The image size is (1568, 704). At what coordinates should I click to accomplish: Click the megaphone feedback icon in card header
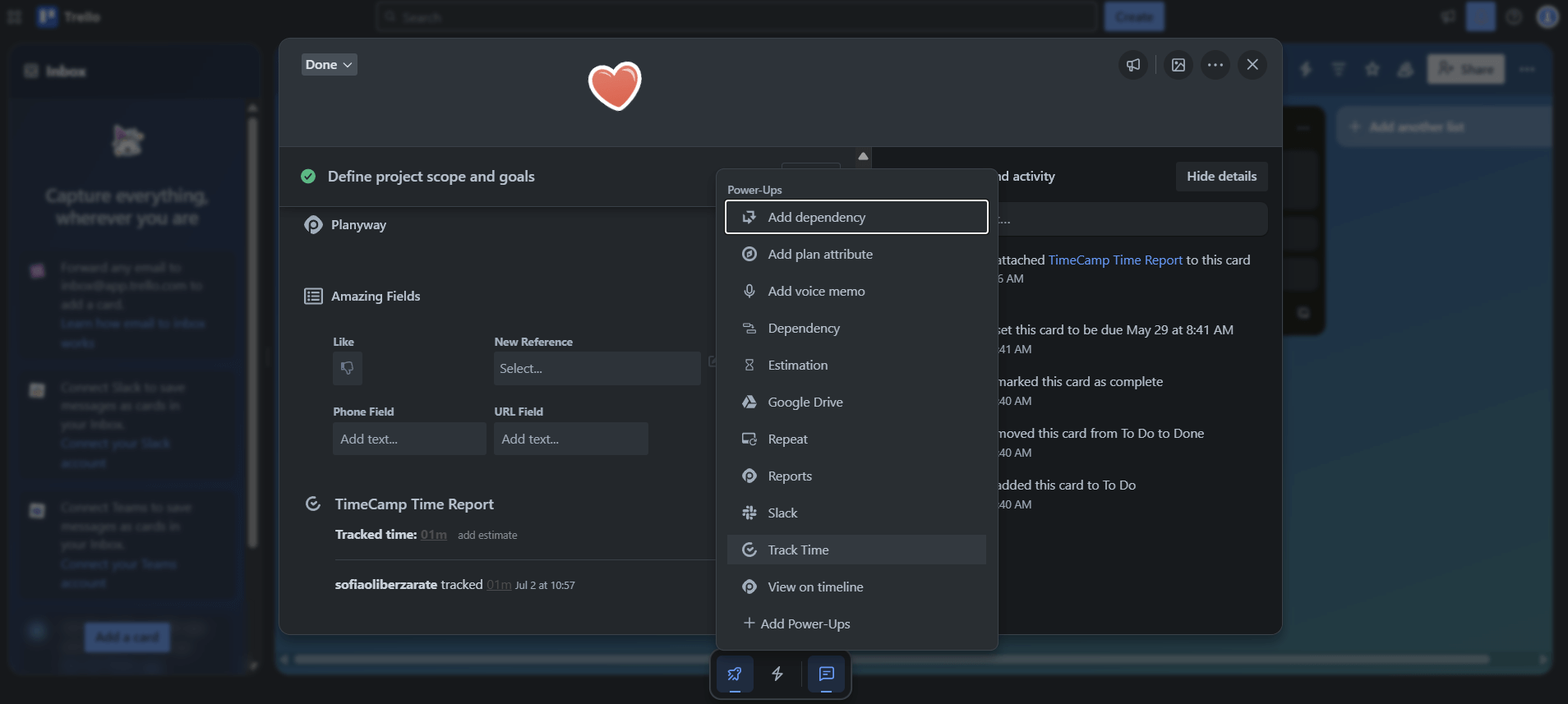[1133, 65]
